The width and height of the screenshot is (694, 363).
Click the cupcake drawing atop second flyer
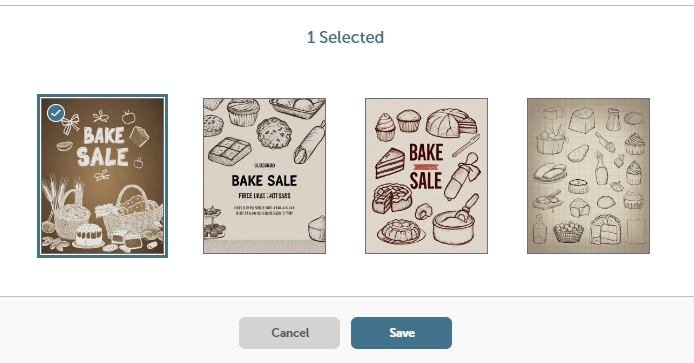[x=243, y=111]
